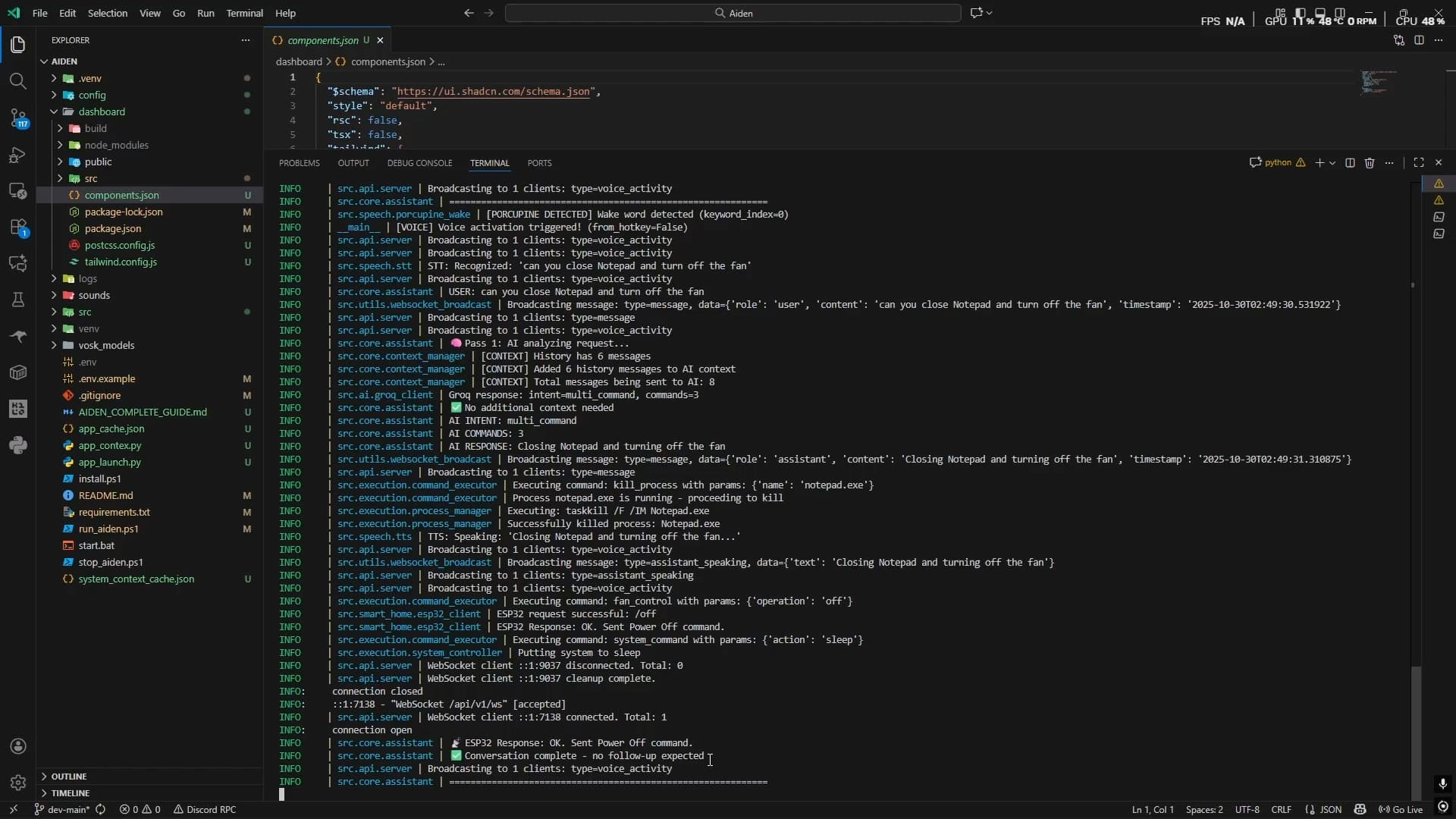This screenshot has width=1456, height=819.
Task: Expand the OUTLINE section
Action: 68,777
